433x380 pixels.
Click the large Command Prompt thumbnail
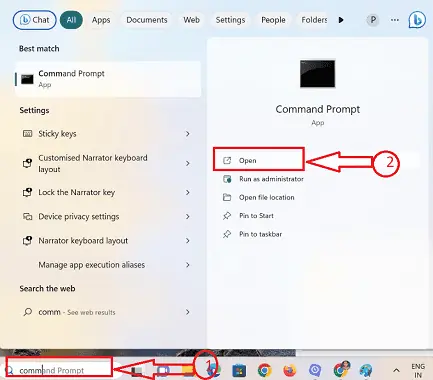click(x=317, y=74)
